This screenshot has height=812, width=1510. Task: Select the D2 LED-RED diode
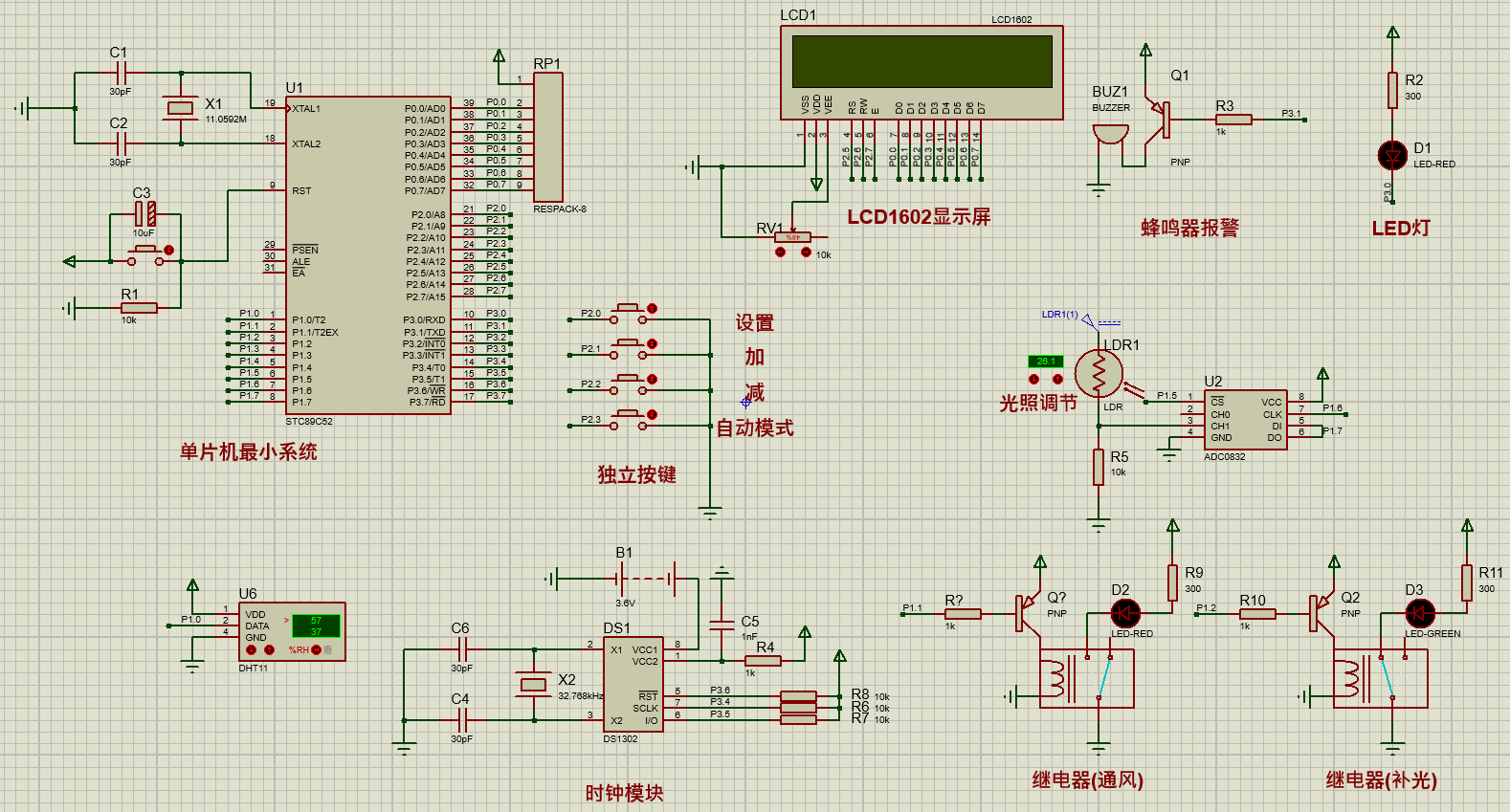click(x=1125, y=613)
